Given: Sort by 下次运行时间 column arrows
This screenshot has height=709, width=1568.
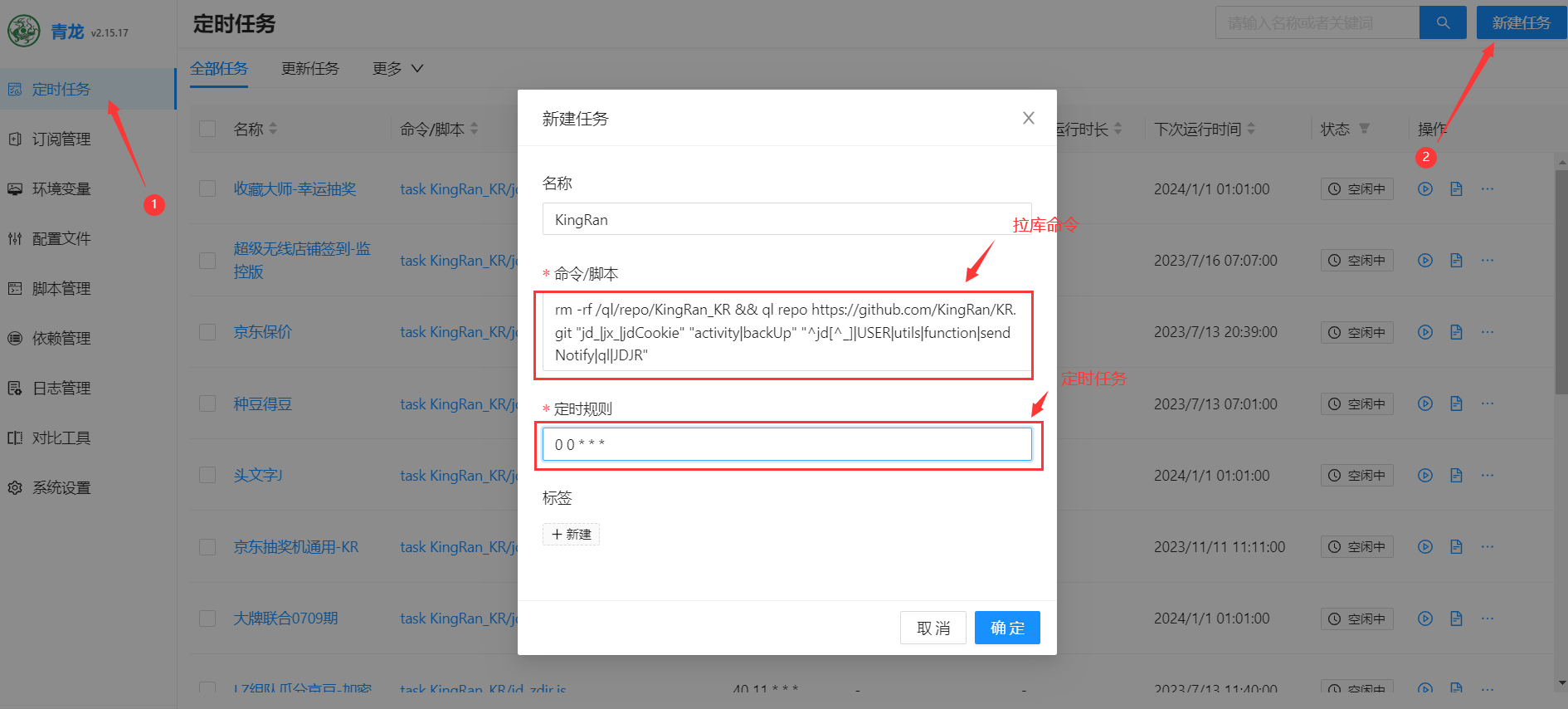Looking at the screenshot, I should [1251, 129].
